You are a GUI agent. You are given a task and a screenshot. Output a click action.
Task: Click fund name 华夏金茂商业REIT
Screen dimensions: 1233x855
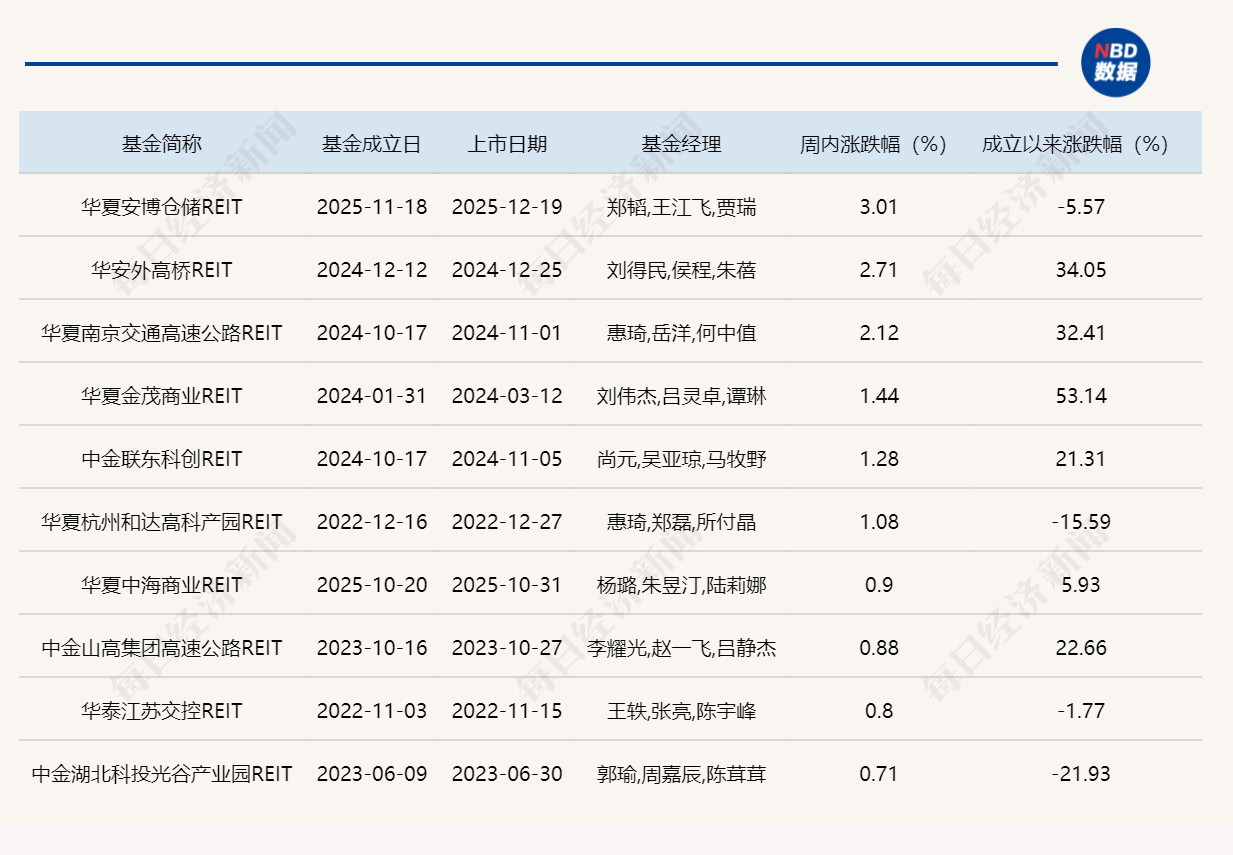point(162,396)
